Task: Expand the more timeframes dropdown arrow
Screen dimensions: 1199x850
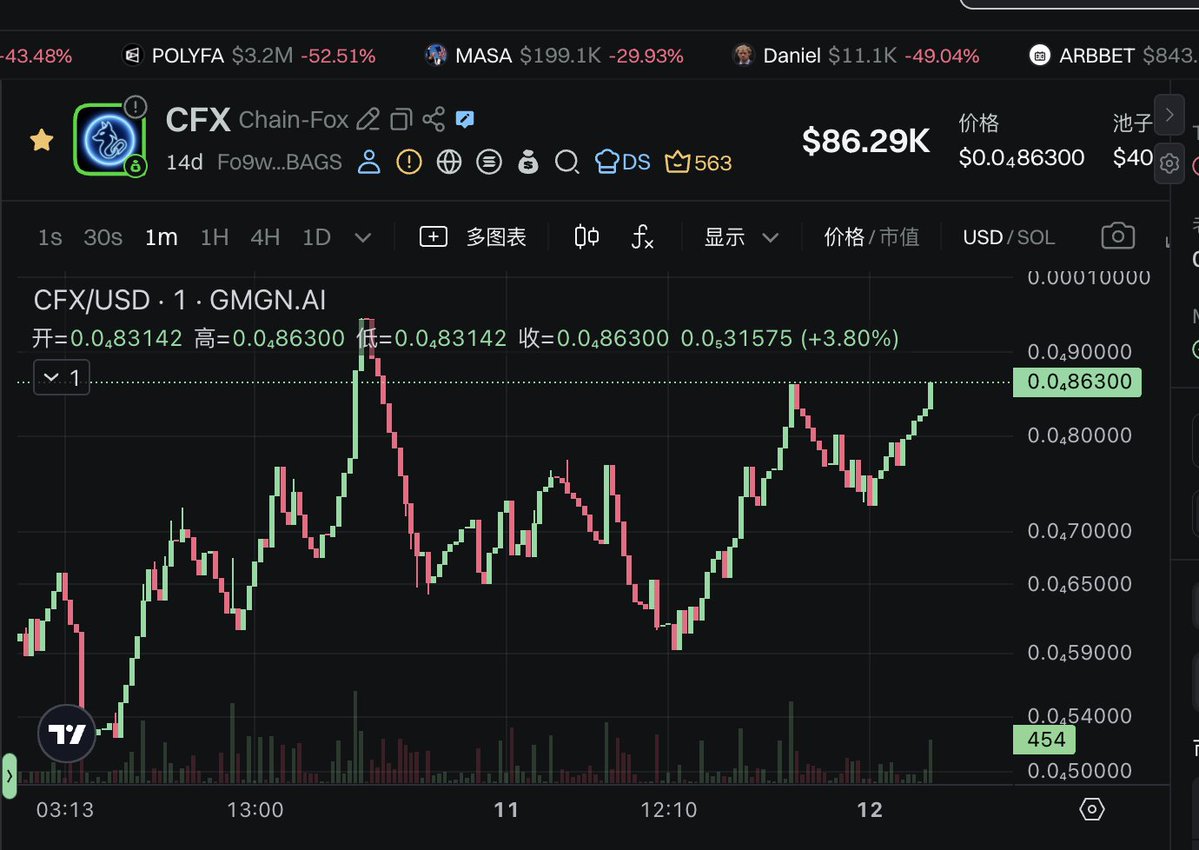Action: (363, 238)
